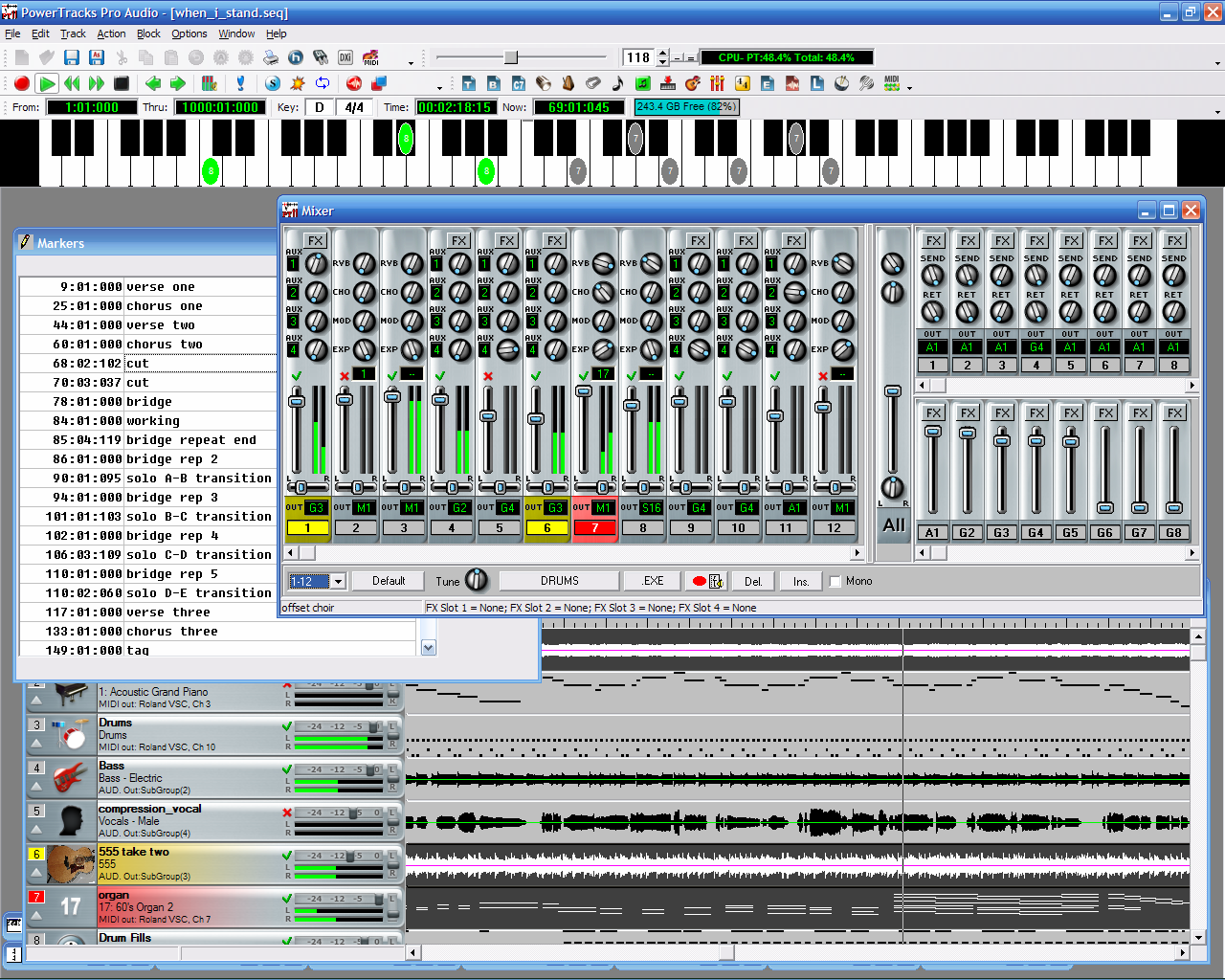The height and width of the screenshot is (980, 1225).
Task: Open the guitar fretboard icon
Action: point(693,84)
